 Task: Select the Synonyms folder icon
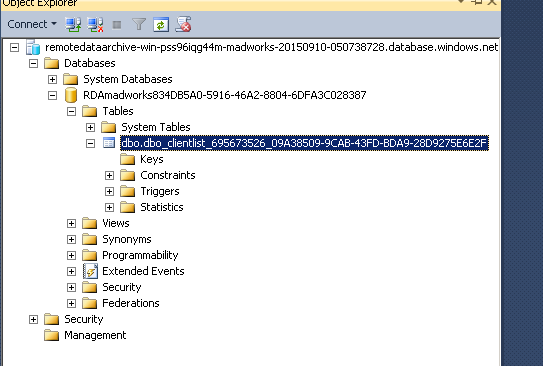(90, 240)
